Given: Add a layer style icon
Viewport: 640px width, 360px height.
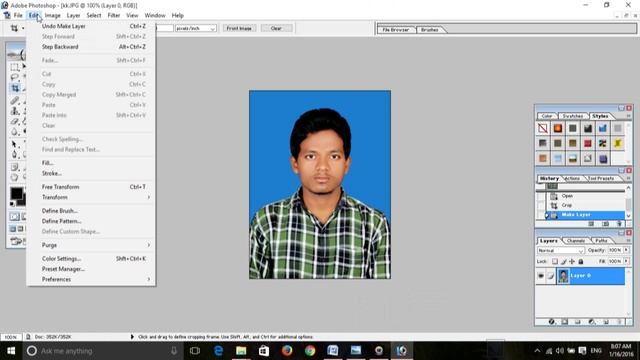Looking at the screenshot, I should point(551,322).
